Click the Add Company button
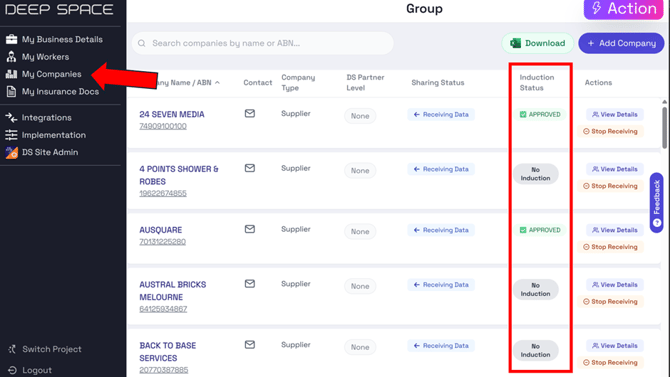Screen dimensions: 670x377 click(621, 43)
